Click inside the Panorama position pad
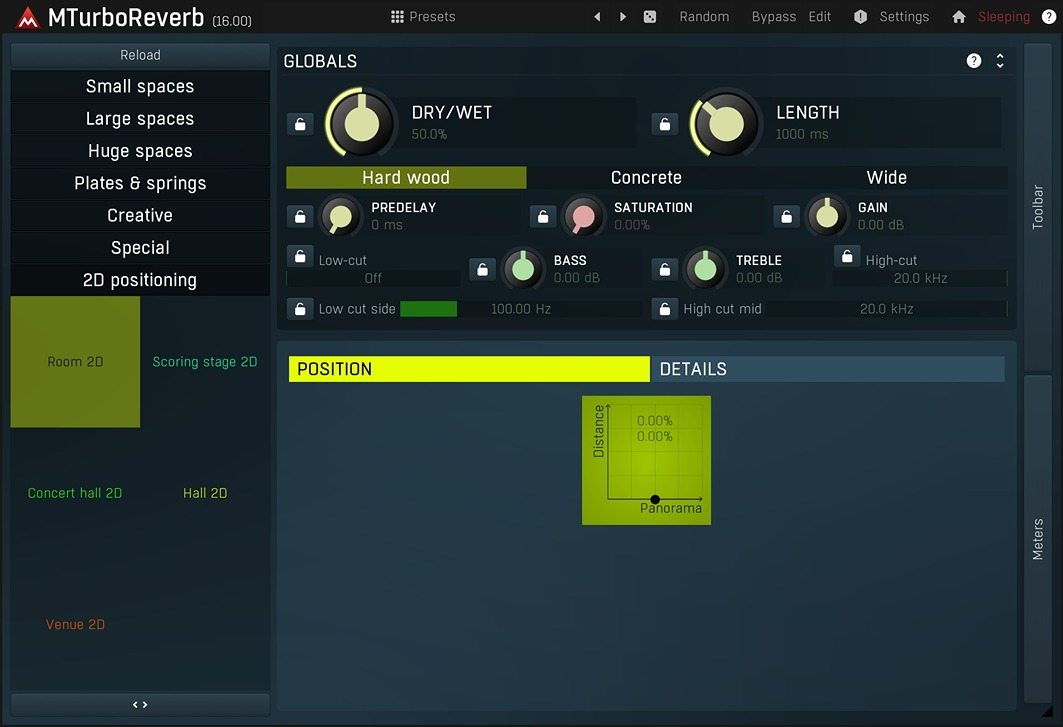The width and height of the screenshot is (1063, 727). (x=646, y=460)
